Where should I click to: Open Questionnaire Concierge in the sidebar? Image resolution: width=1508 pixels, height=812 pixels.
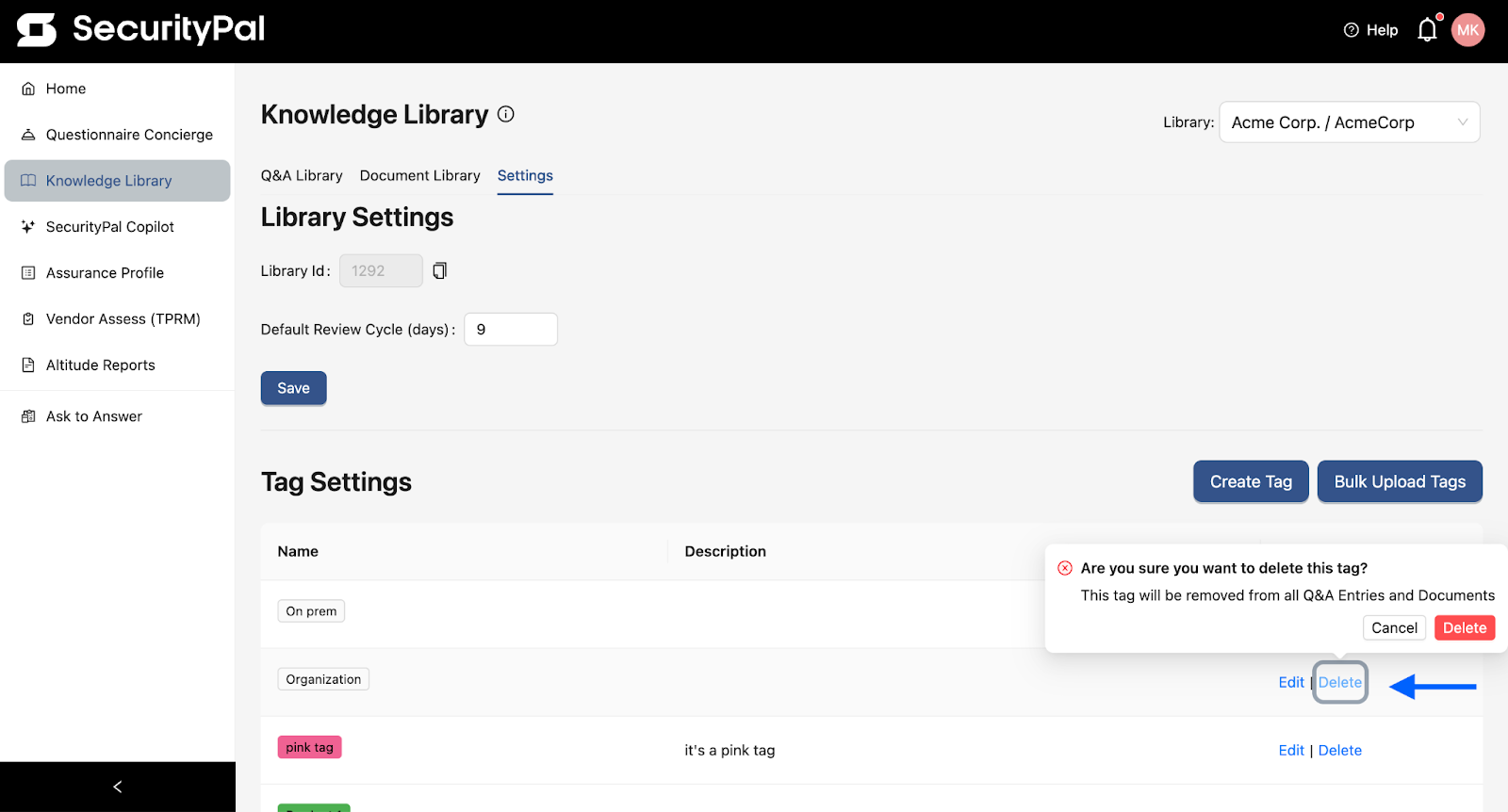point(117,135)
